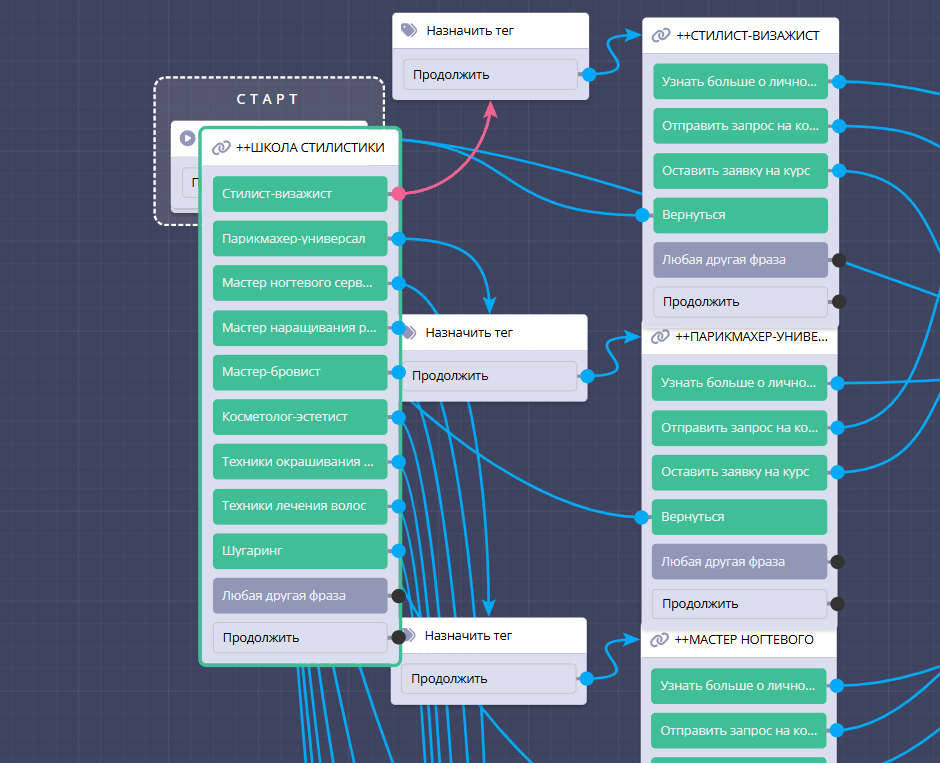The height and width of the screenshot is (763, 940).
Task: Click the link icon beside ++МАСТЕР НОГТЕВОГО title
Action: point(659,639)
